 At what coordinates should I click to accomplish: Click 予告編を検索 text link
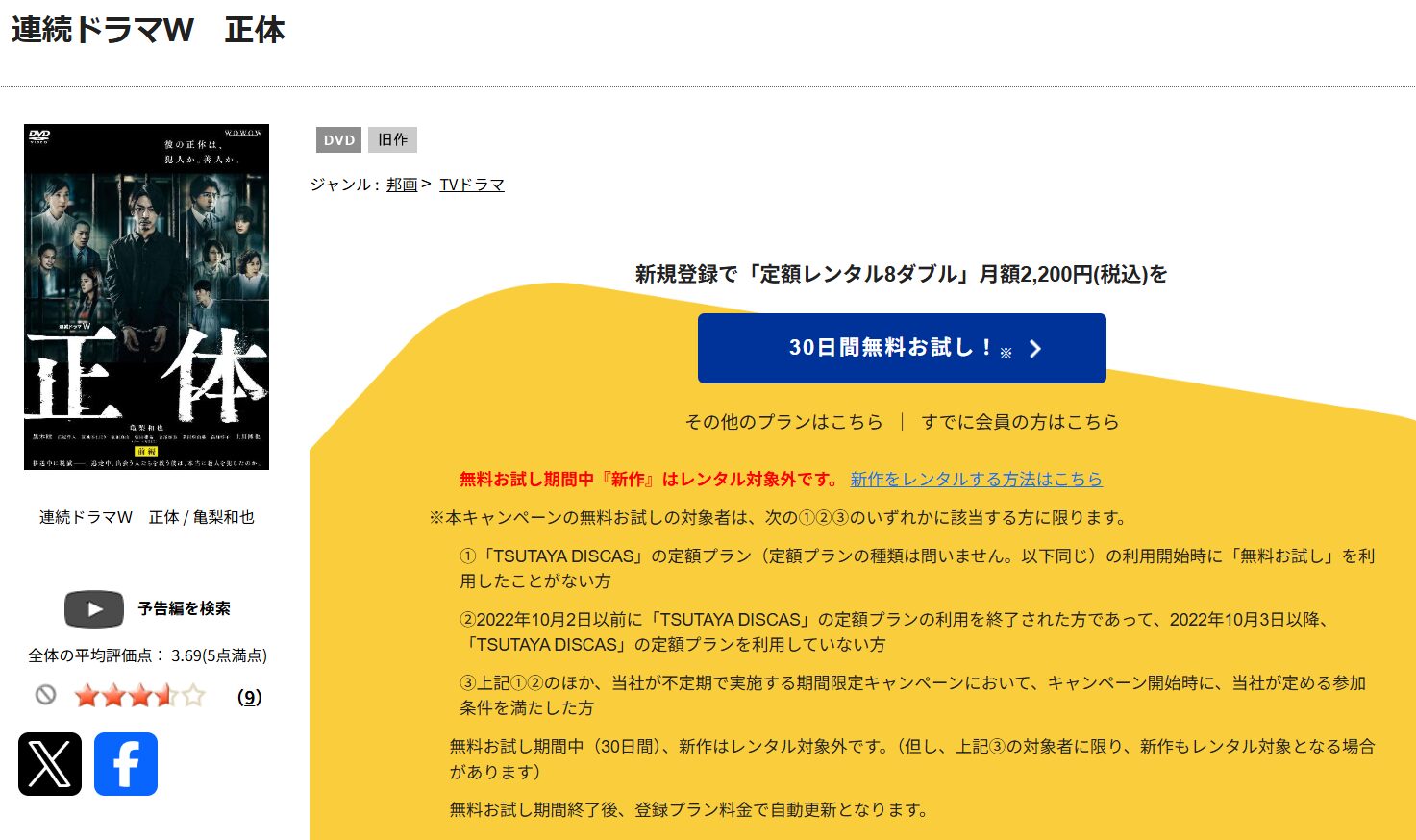point(185,608)
